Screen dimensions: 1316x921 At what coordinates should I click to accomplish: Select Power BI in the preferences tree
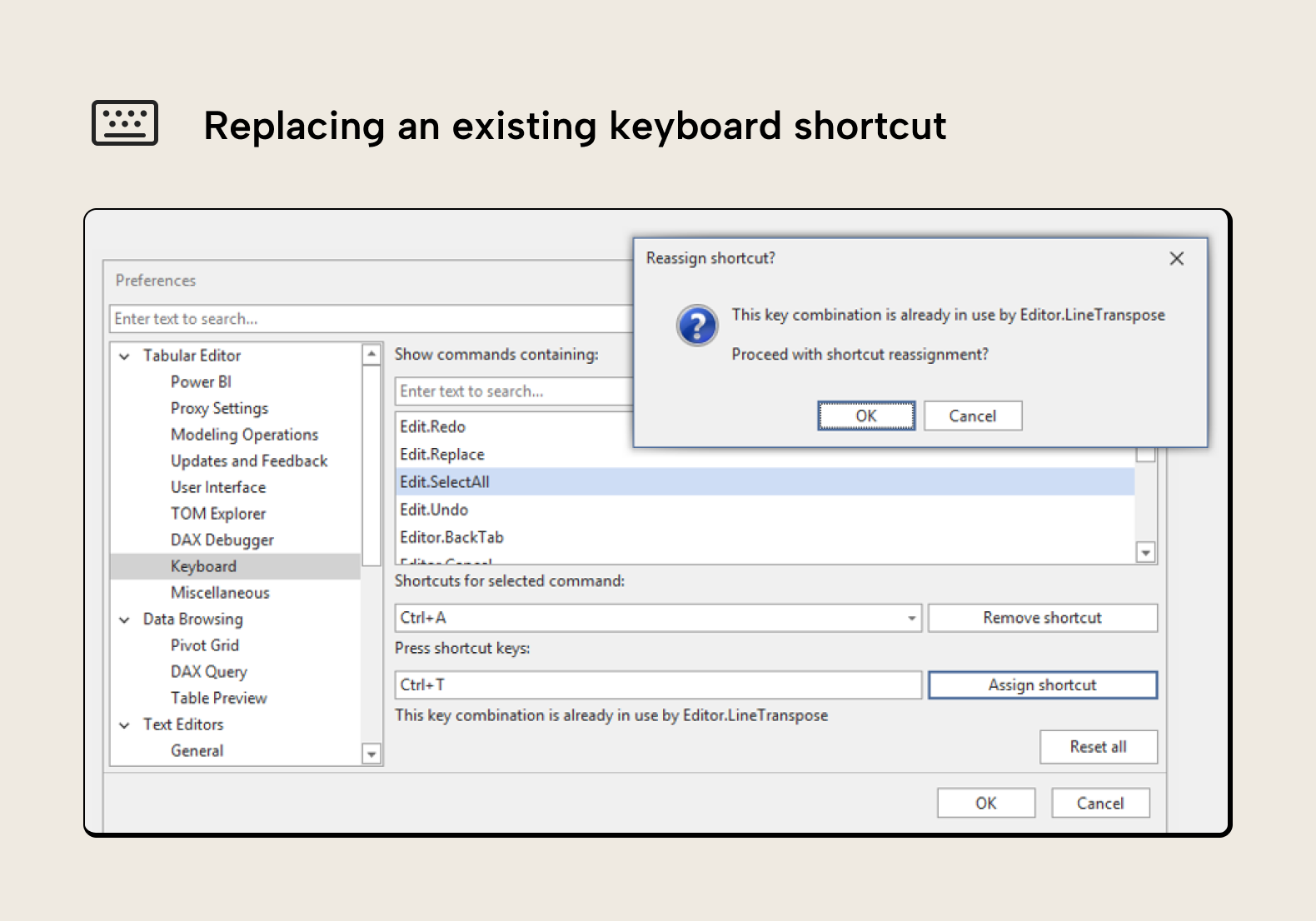pyautogui.click(x=201, y=381)
